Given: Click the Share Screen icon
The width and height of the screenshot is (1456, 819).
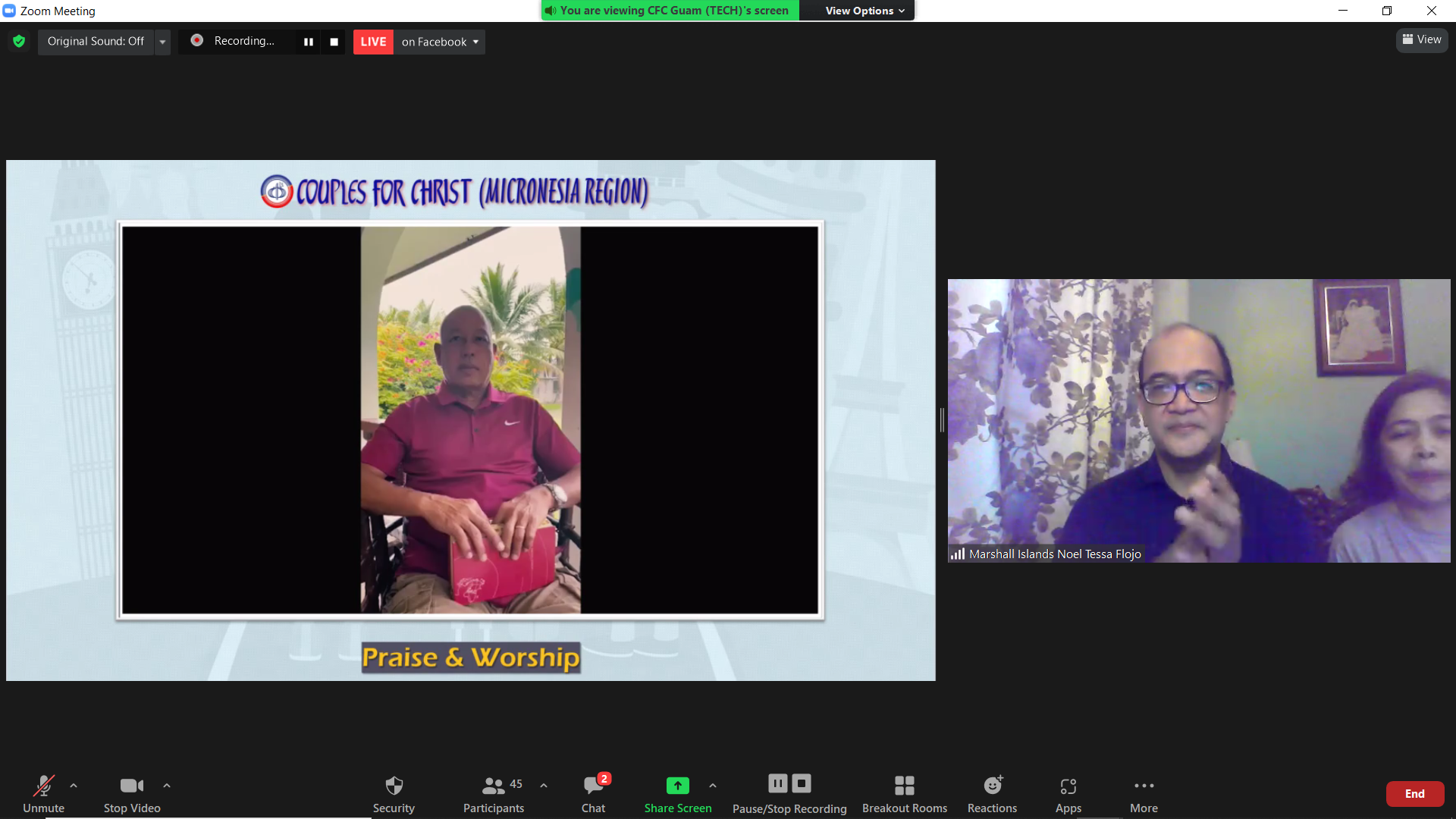Looking at the screenshot, I should tap(677, 786).
